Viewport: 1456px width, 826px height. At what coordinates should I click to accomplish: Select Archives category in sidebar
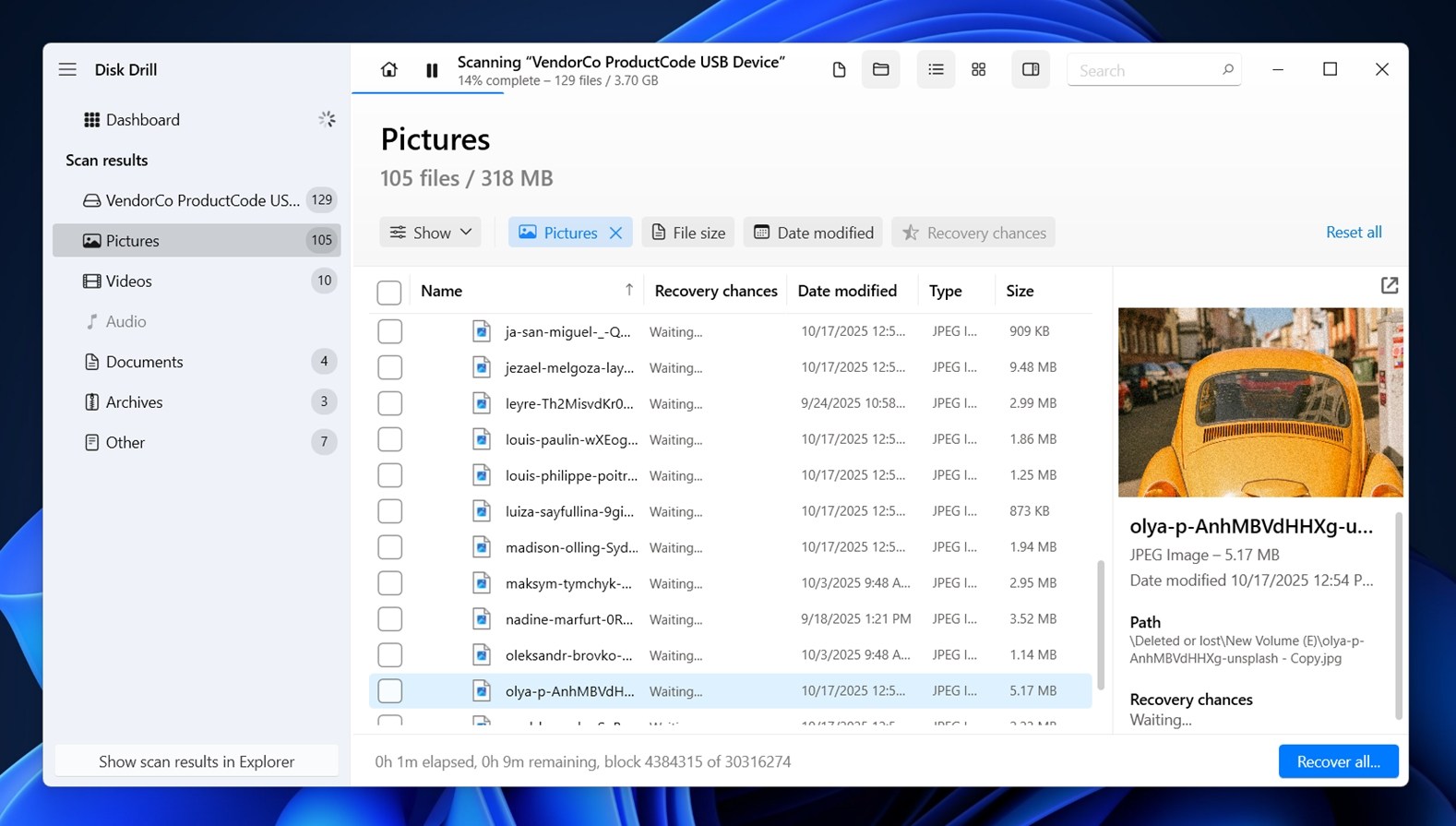click(197, 401)
